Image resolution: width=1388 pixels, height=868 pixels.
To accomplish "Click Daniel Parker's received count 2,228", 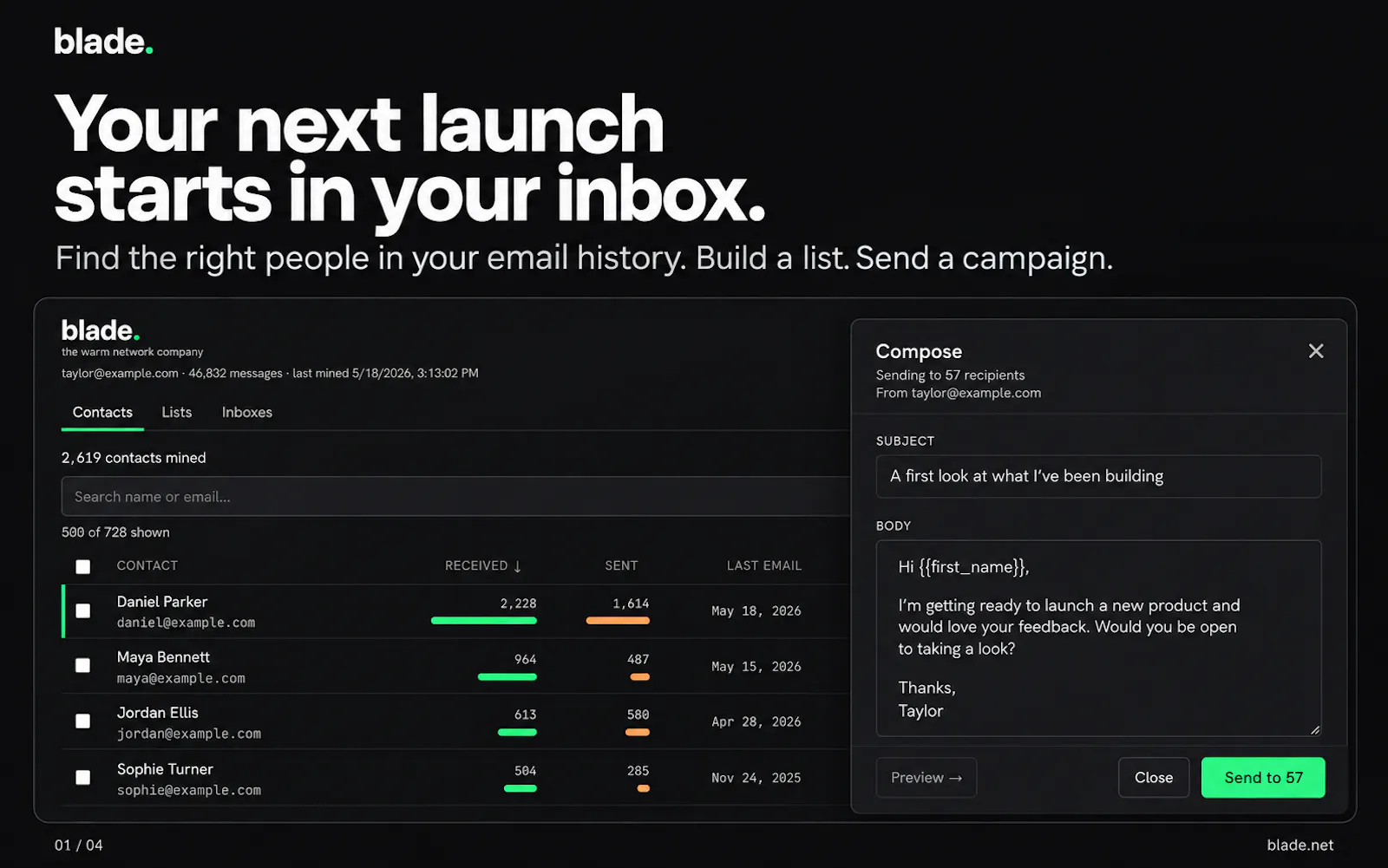I will [518, 604].
